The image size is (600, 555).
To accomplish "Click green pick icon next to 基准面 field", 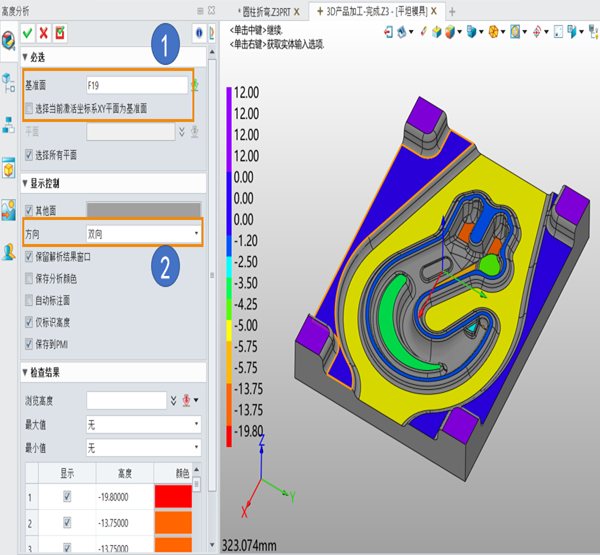I will (x=195, y=85).
